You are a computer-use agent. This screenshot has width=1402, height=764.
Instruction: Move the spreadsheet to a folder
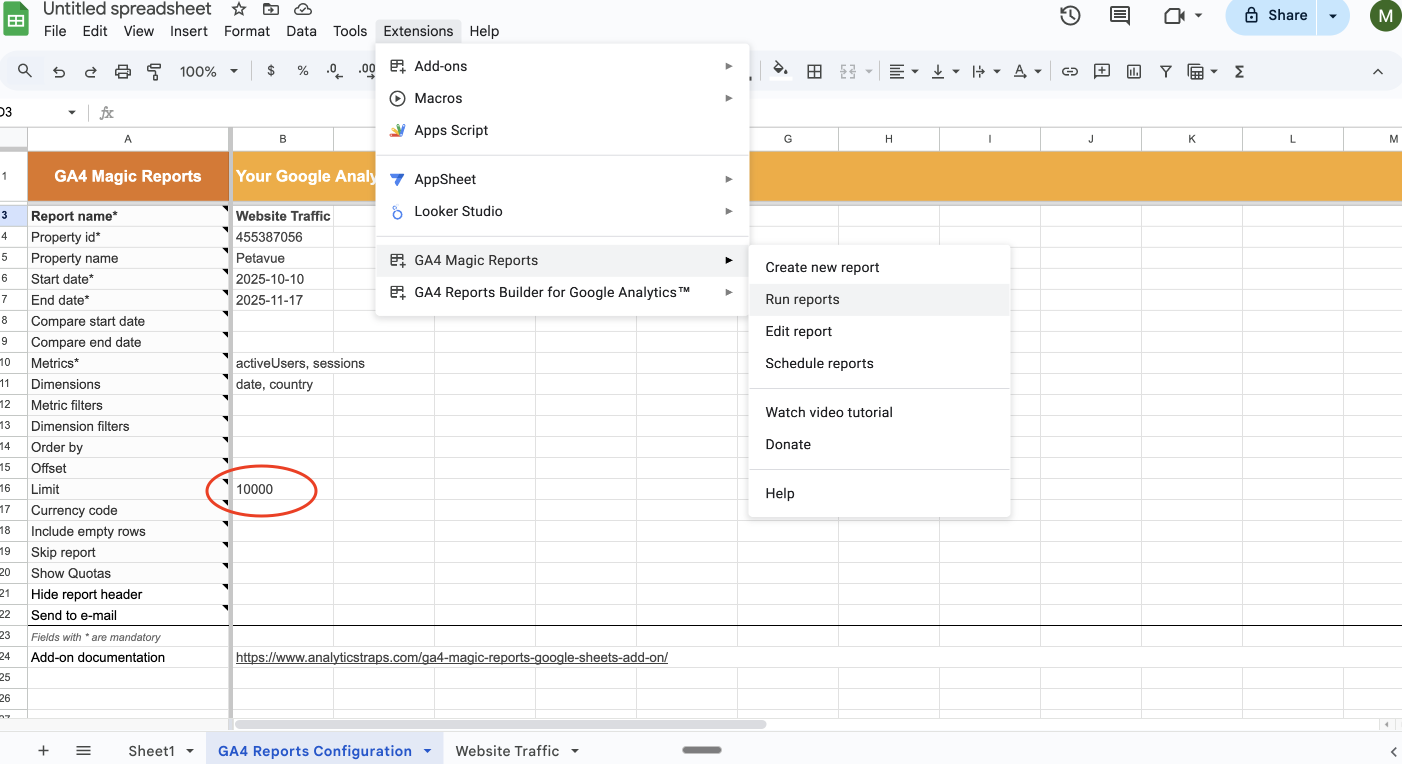click(271, 9)
